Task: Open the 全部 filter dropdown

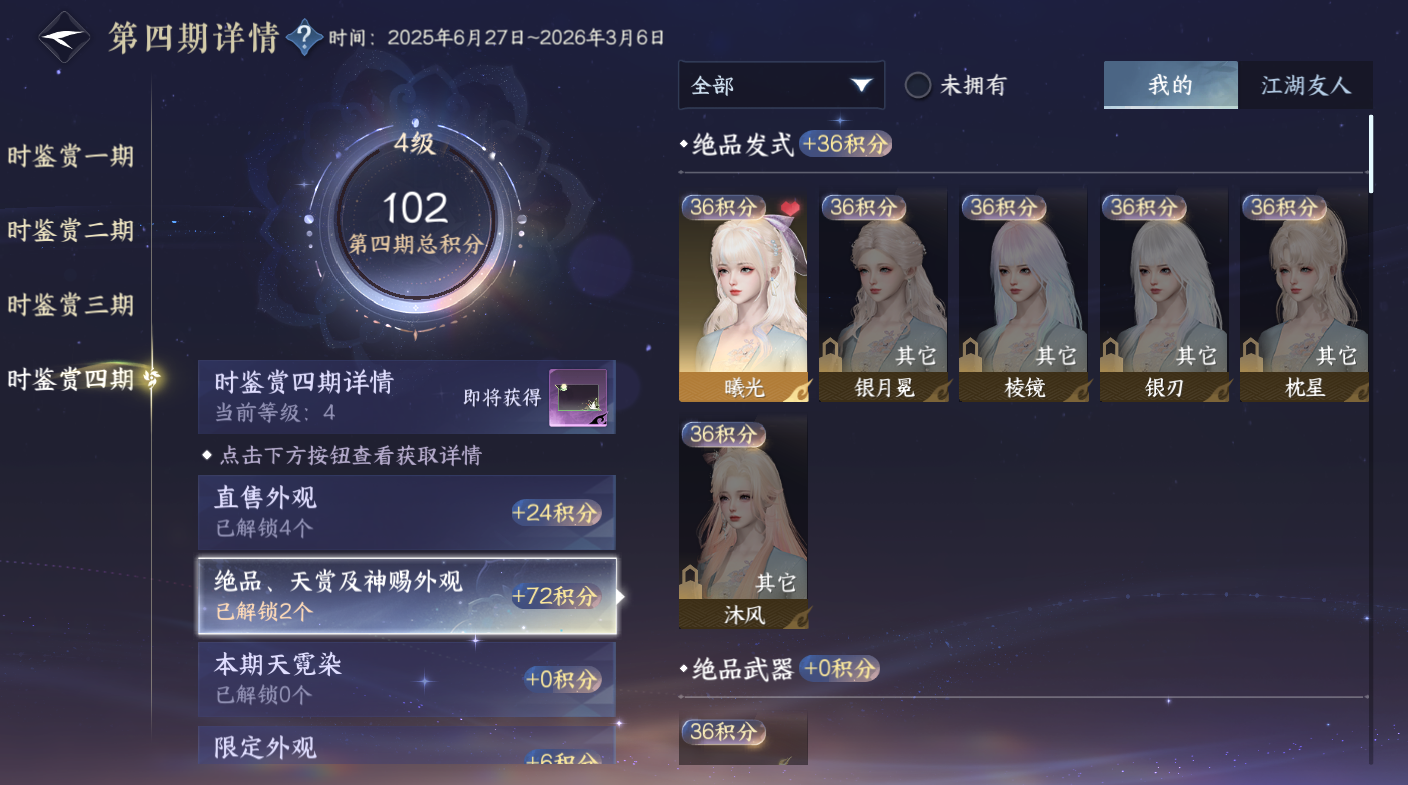Action: 781,85
